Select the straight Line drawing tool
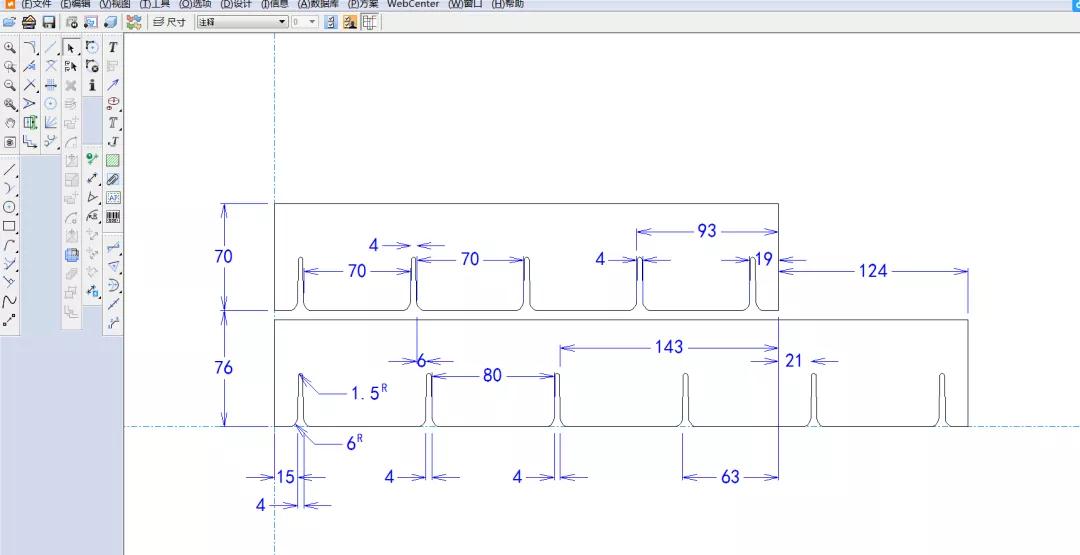 pyautogui.click(x=10, y=169)
